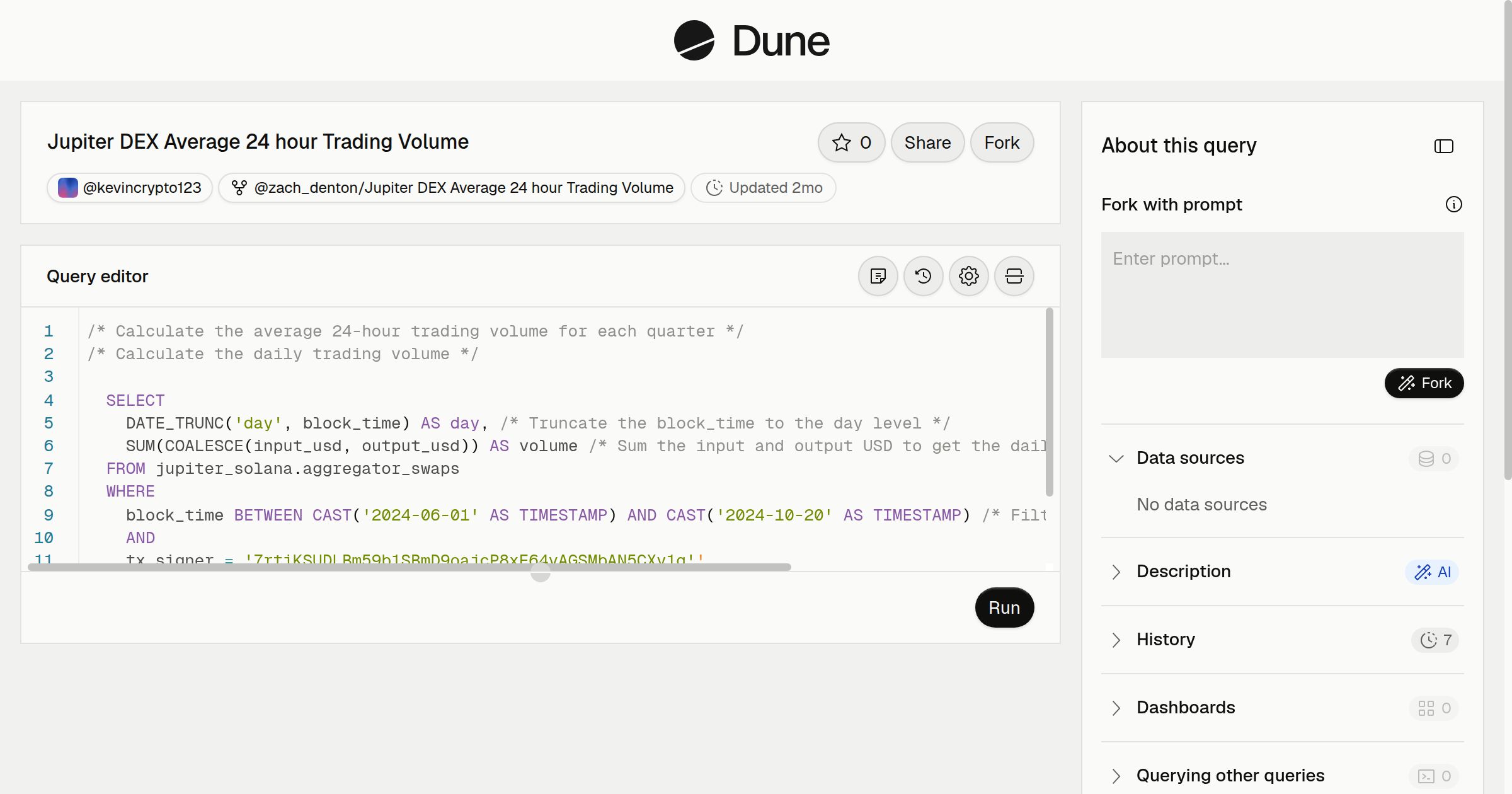Expand the Description section
Viewport: 1512px width, 794px height.
point(1116,572)
